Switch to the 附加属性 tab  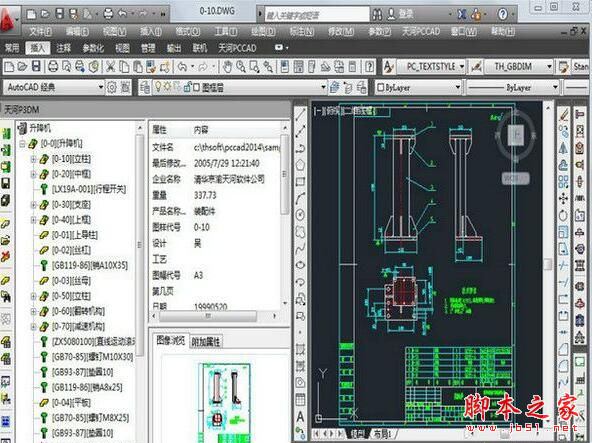(x=206, y=342)
